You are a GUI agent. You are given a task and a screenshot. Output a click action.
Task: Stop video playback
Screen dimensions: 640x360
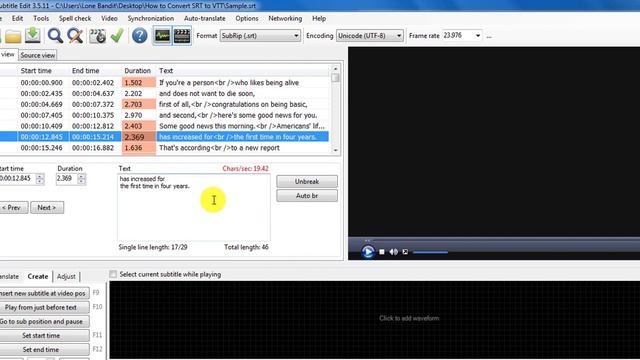[382, 252]
